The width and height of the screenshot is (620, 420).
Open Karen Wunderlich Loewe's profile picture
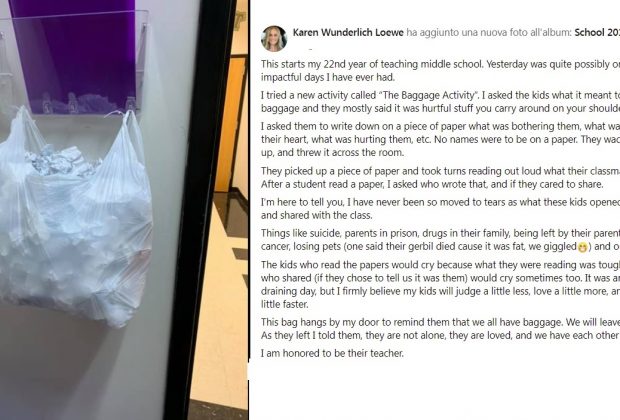click(274, 39)
